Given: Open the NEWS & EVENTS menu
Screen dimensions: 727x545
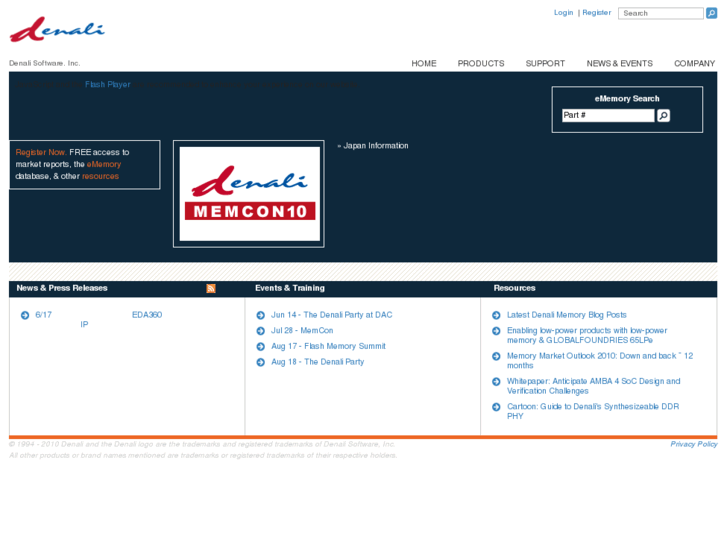Looking at the screenshot, I should pos(619,64).
